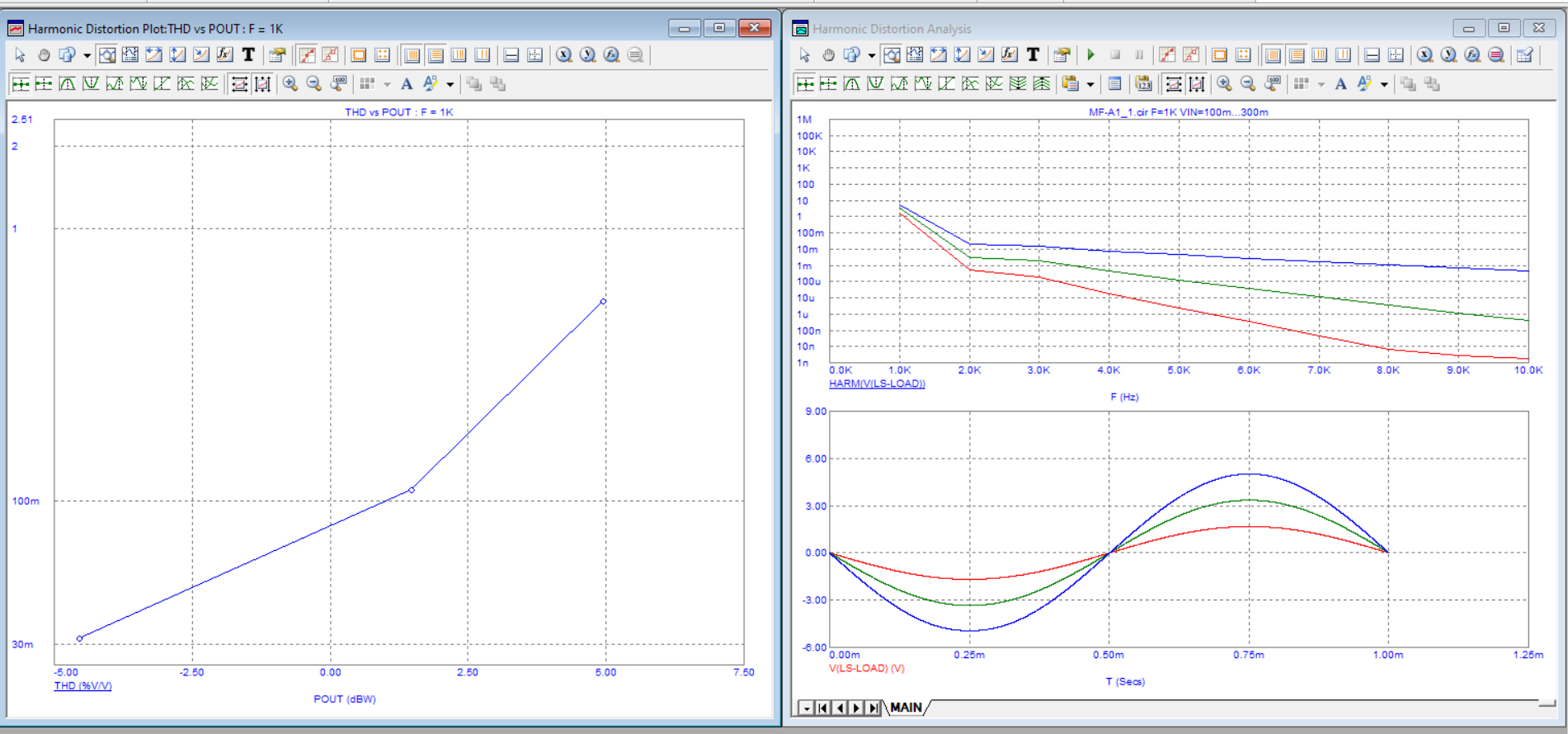Open plot properties in THD plot window
This screenshot has height=734, width=1568.
(x=277, y=55)
